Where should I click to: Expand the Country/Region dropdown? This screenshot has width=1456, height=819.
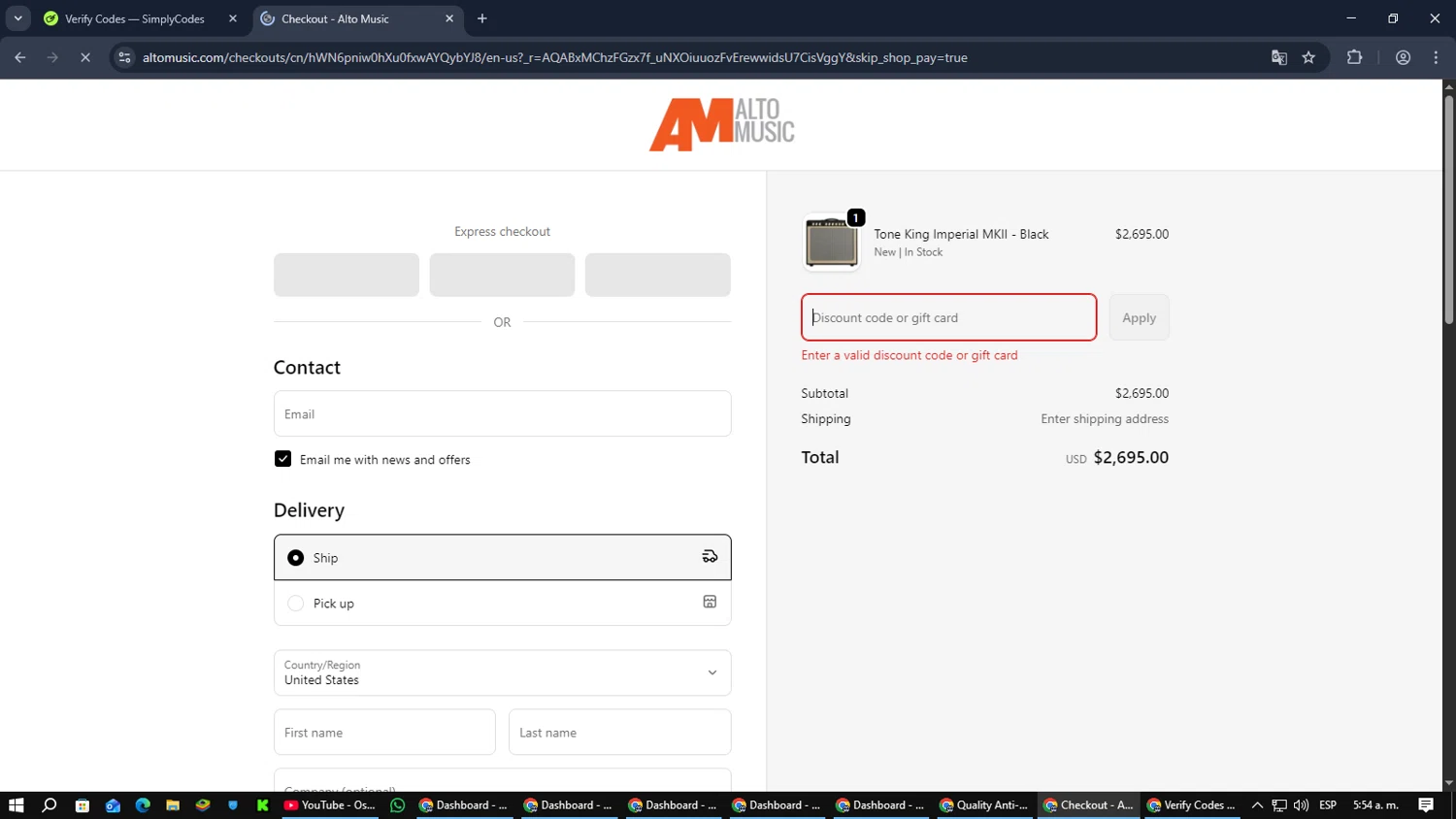[x=502, y=672]
